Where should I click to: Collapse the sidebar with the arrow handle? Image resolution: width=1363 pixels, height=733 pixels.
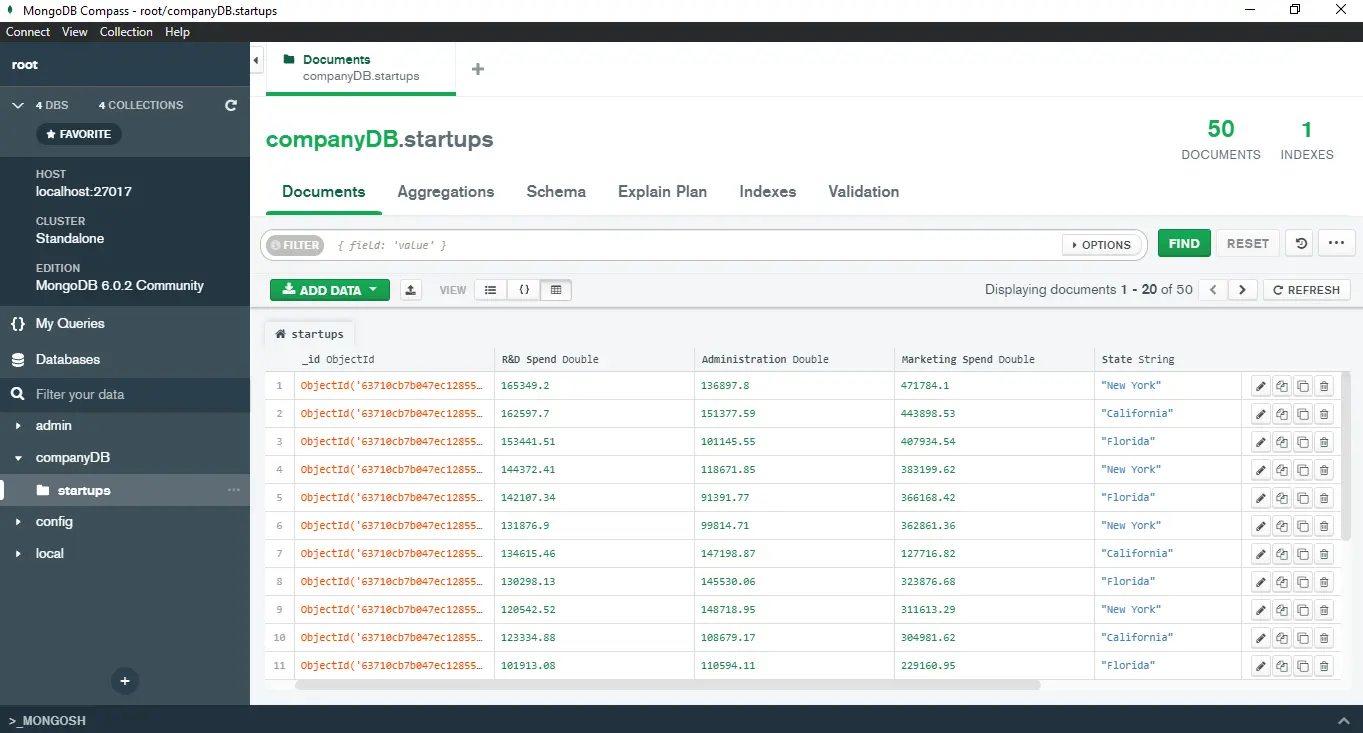[256, 60]
